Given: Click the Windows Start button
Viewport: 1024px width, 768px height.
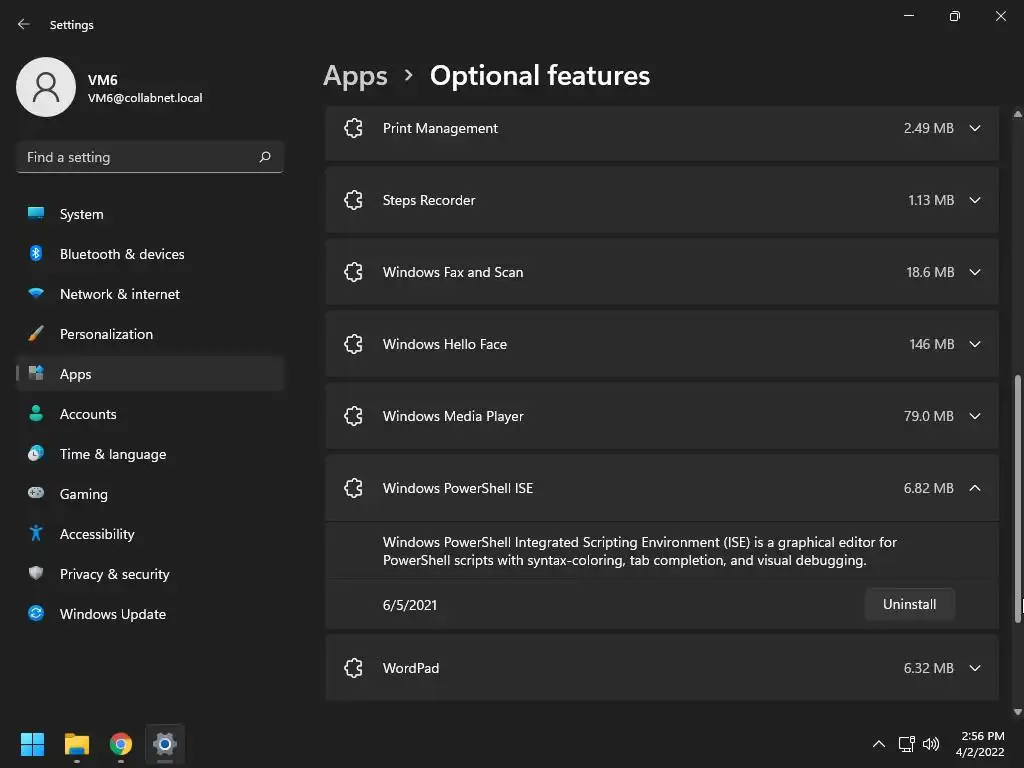Looking at the screenshot, I should pyautogui.click(x=32, y=744).
